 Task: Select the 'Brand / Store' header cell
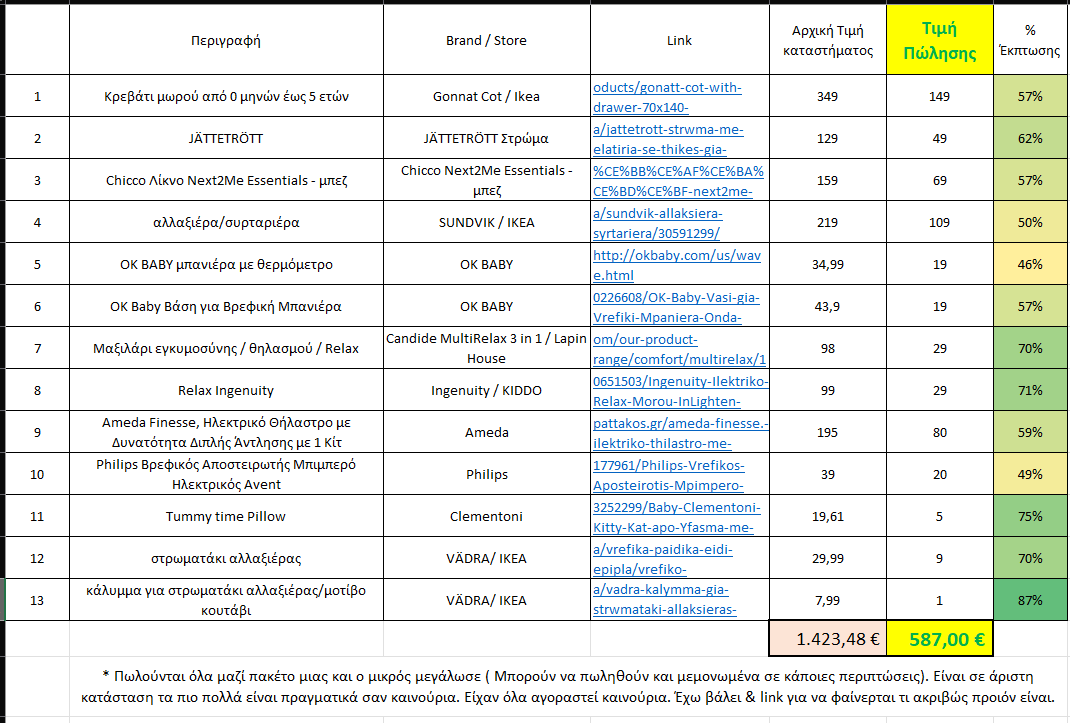[x=487, y=40]
